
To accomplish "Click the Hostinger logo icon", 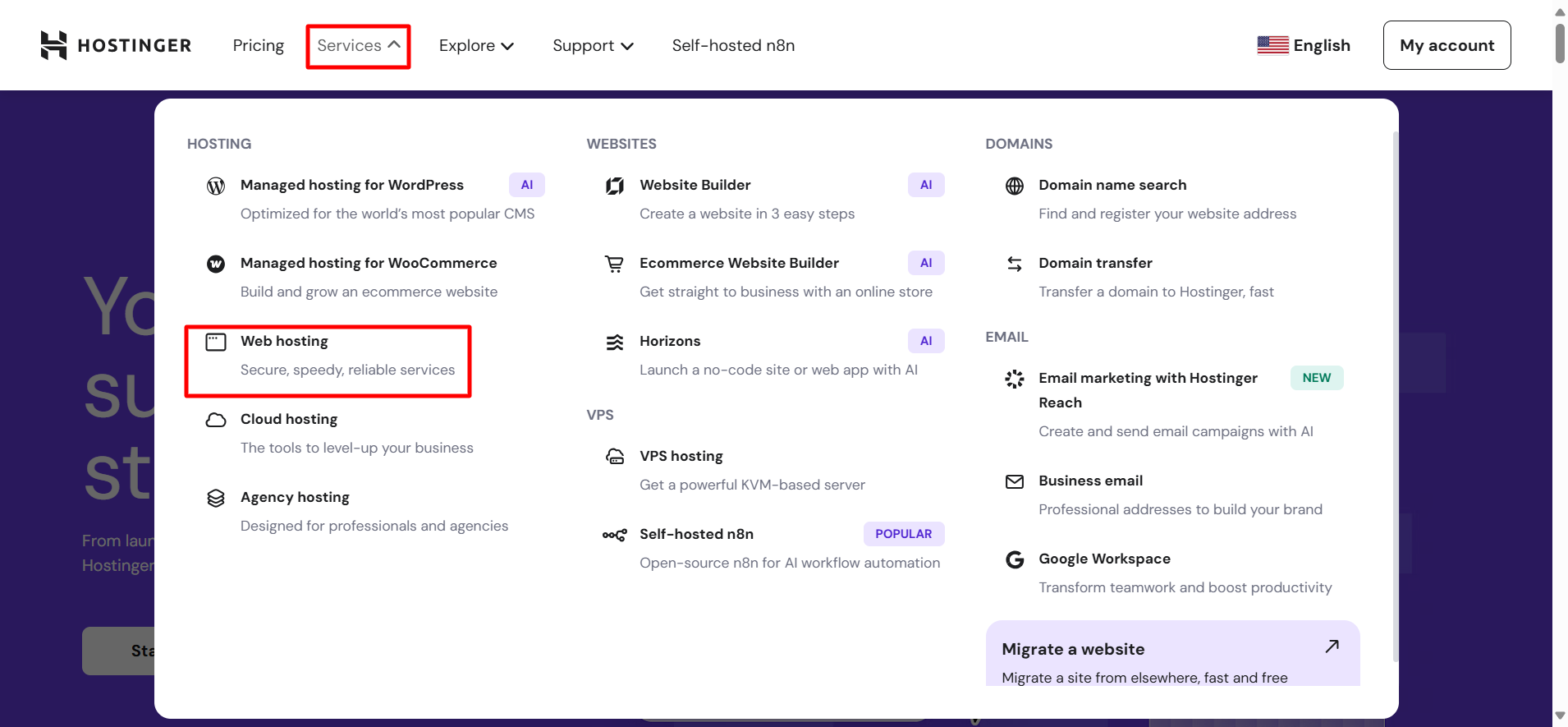I will pyautogui.click(x=53, y=45).
